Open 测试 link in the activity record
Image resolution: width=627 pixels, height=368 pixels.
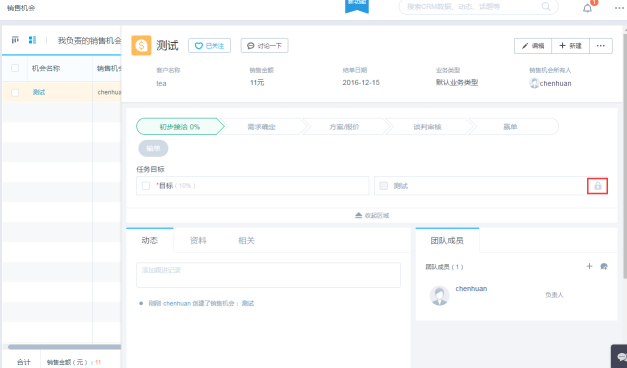(x=248, y=303)
